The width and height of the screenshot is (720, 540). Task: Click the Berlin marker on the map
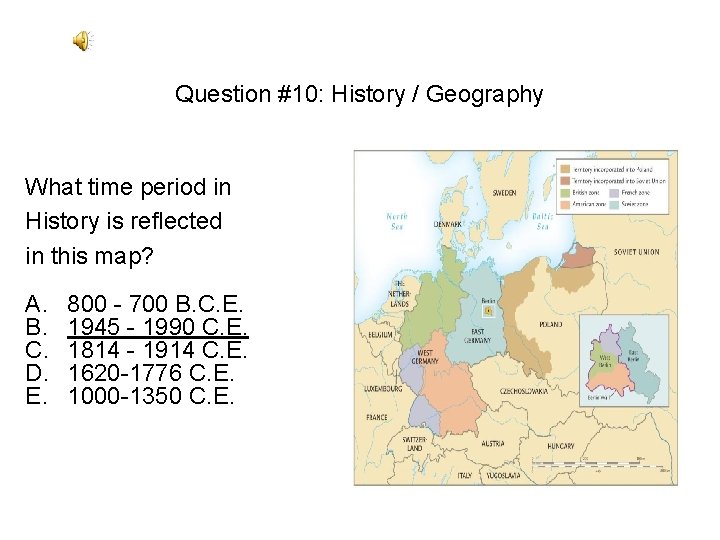tap(488, 311)
